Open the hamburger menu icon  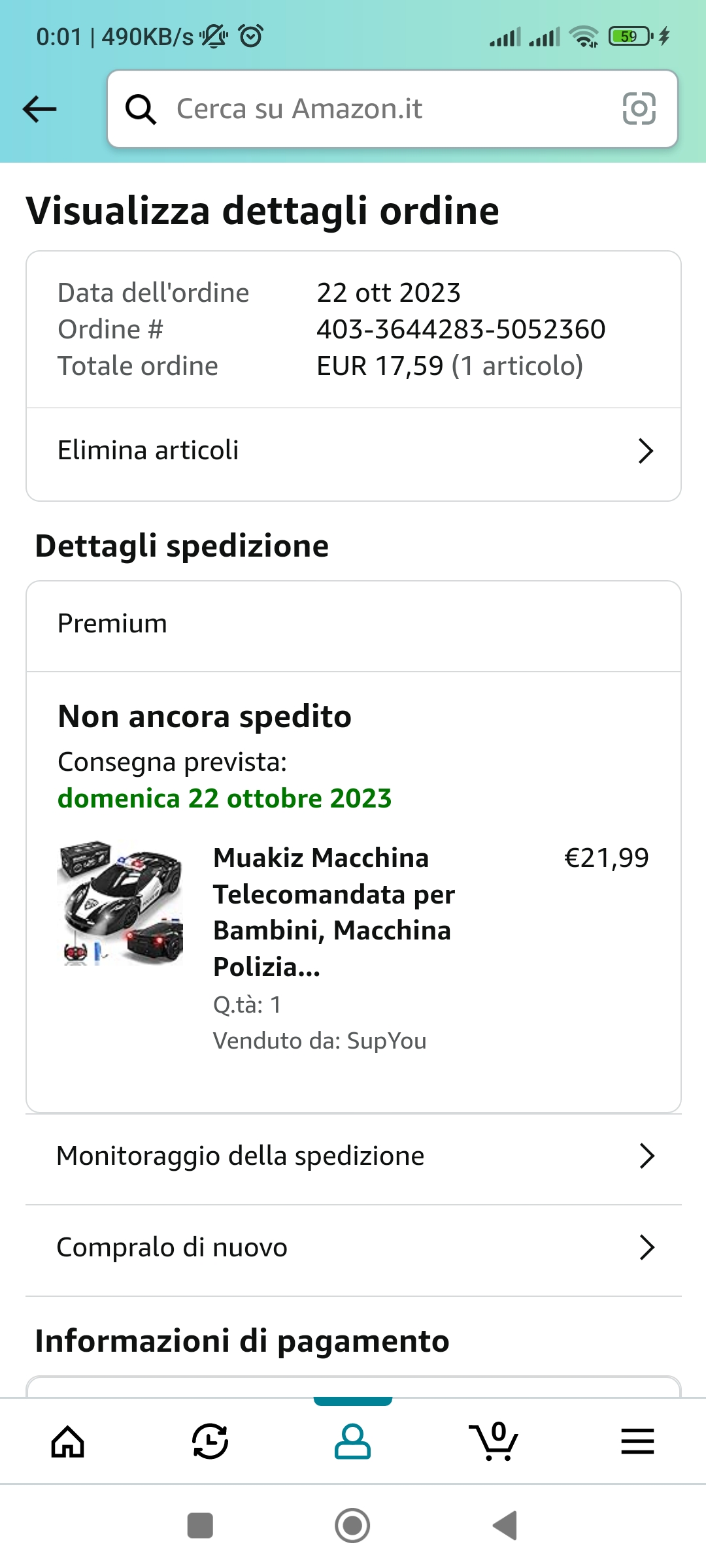637,1441
